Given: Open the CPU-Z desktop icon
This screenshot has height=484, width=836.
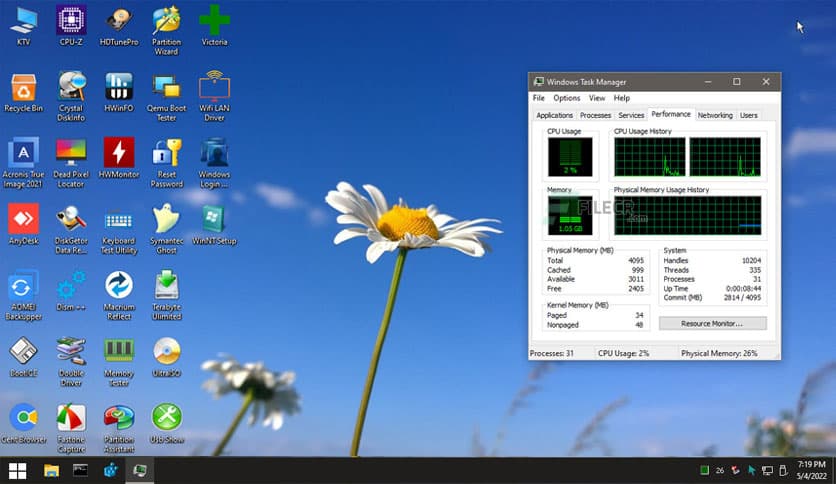Looking at the screenshot, I should click(x=70, y=20).
